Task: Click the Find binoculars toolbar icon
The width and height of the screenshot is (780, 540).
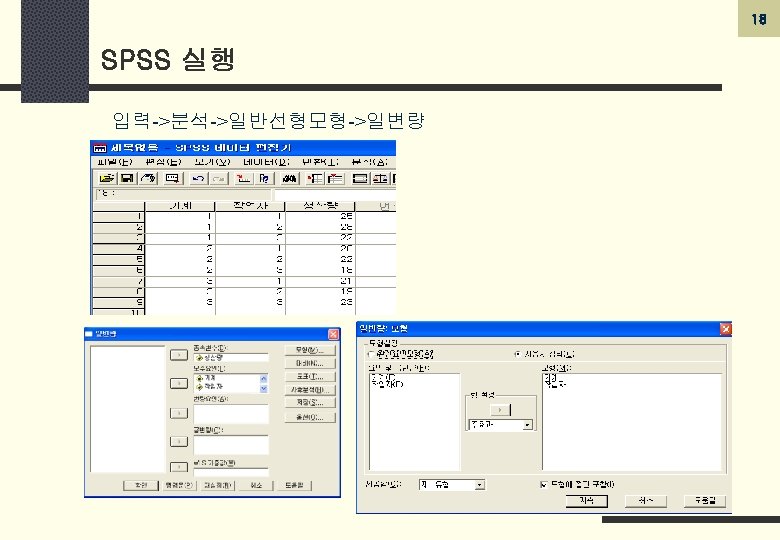Action: [x=290, y=178]
